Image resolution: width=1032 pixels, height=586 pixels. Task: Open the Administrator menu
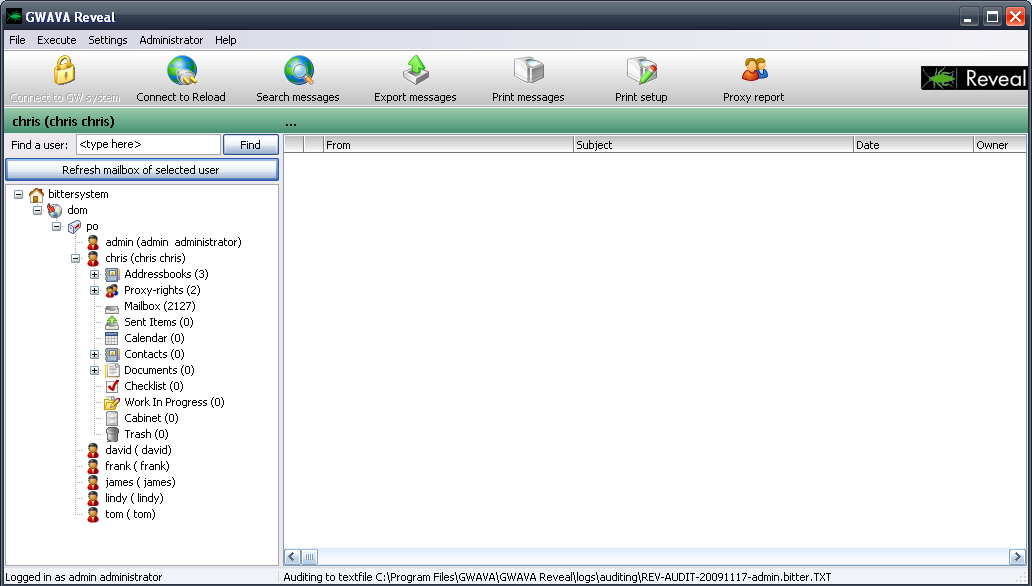(171, 40)
